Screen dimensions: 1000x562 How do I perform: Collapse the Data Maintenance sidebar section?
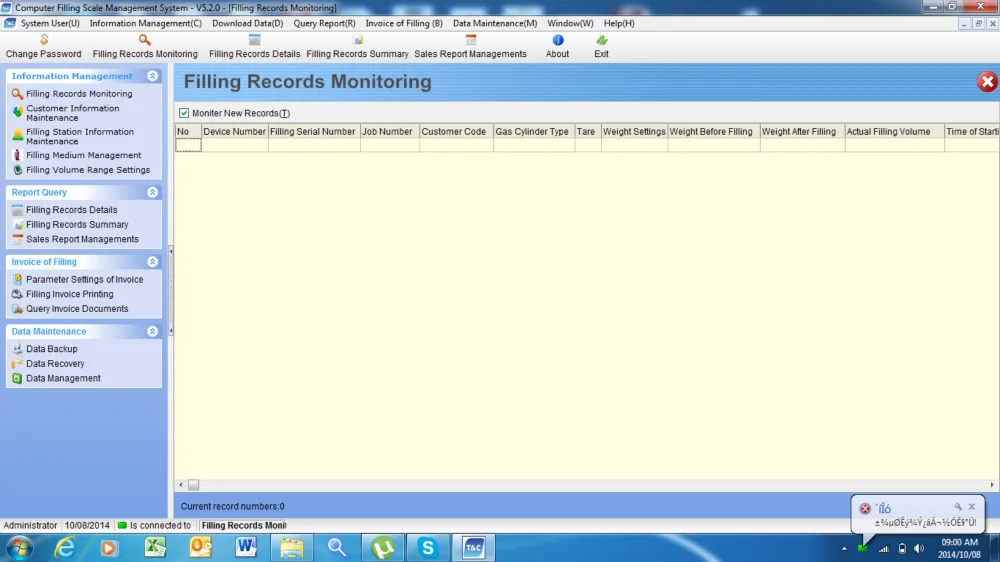click(x=152, y=331)
